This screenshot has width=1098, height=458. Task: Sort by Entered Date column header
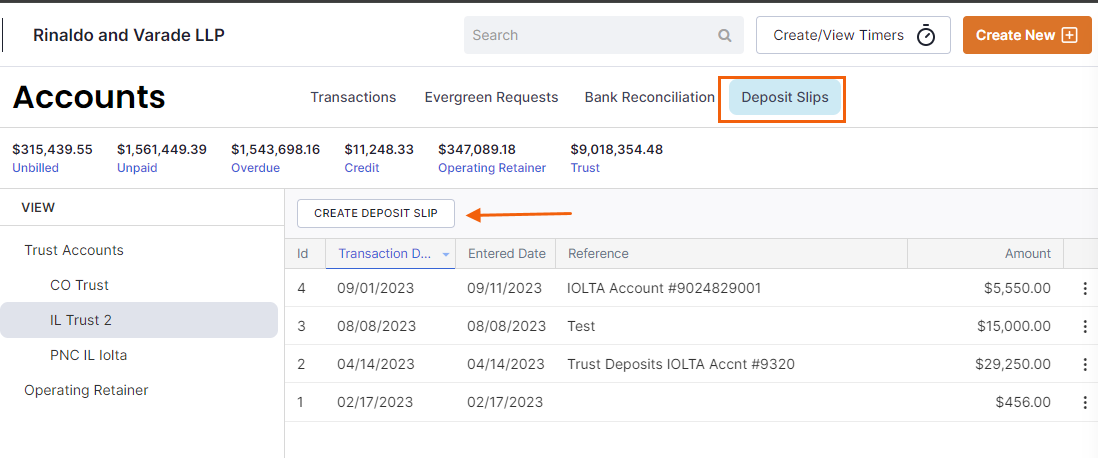point(506,254)
